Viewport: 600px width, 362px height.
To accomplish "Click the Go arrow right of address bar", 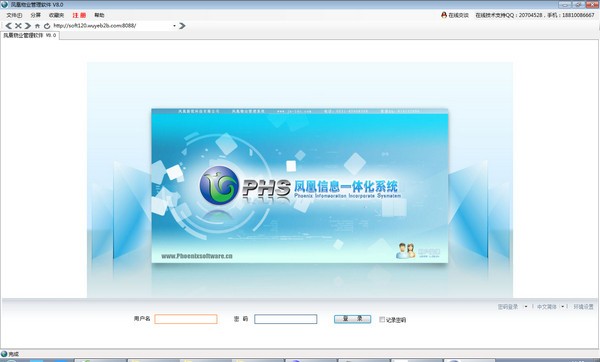I will pyautogui.click(x=182, y=26).
